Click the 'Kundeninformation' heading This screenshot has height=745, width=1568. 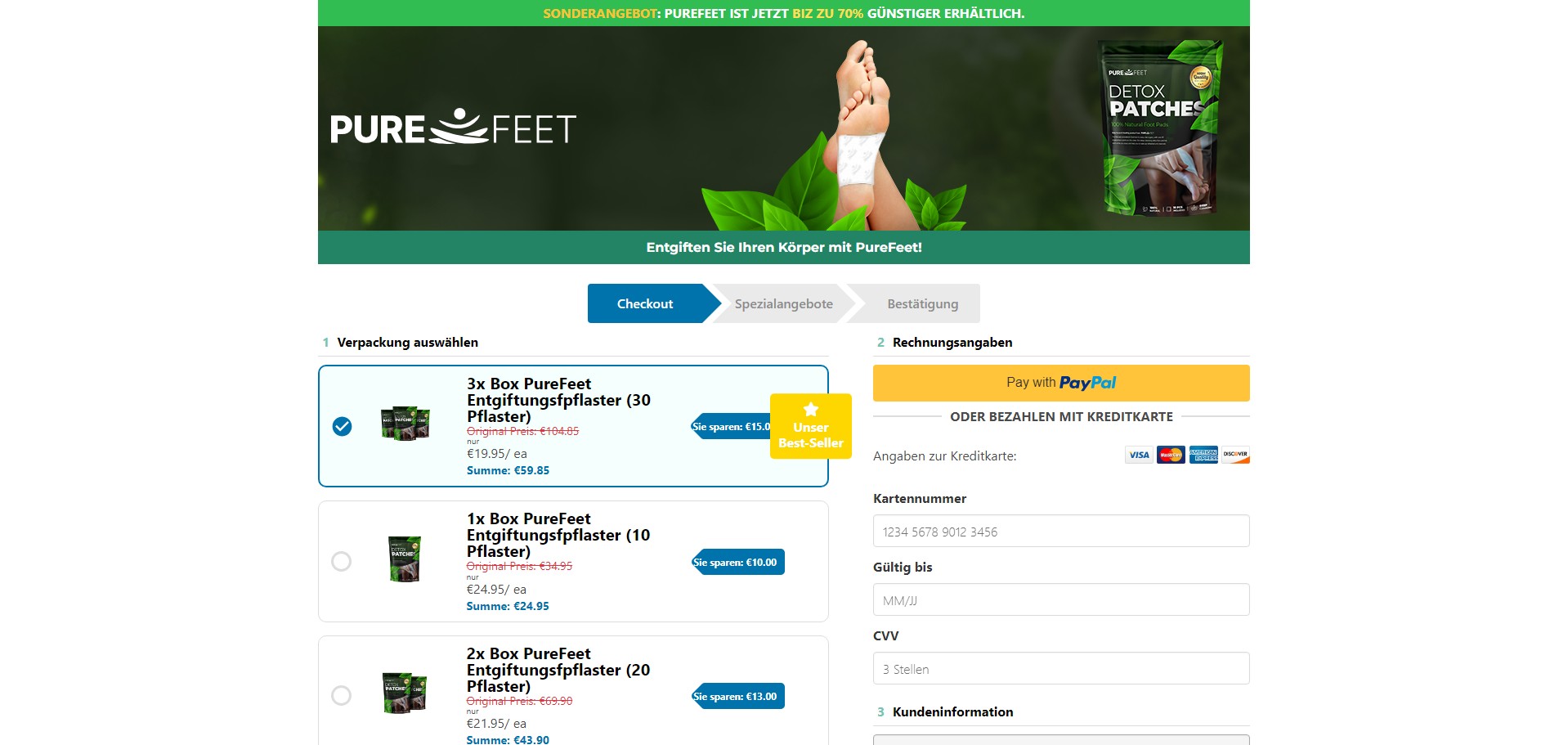click(x=952, y=711)
